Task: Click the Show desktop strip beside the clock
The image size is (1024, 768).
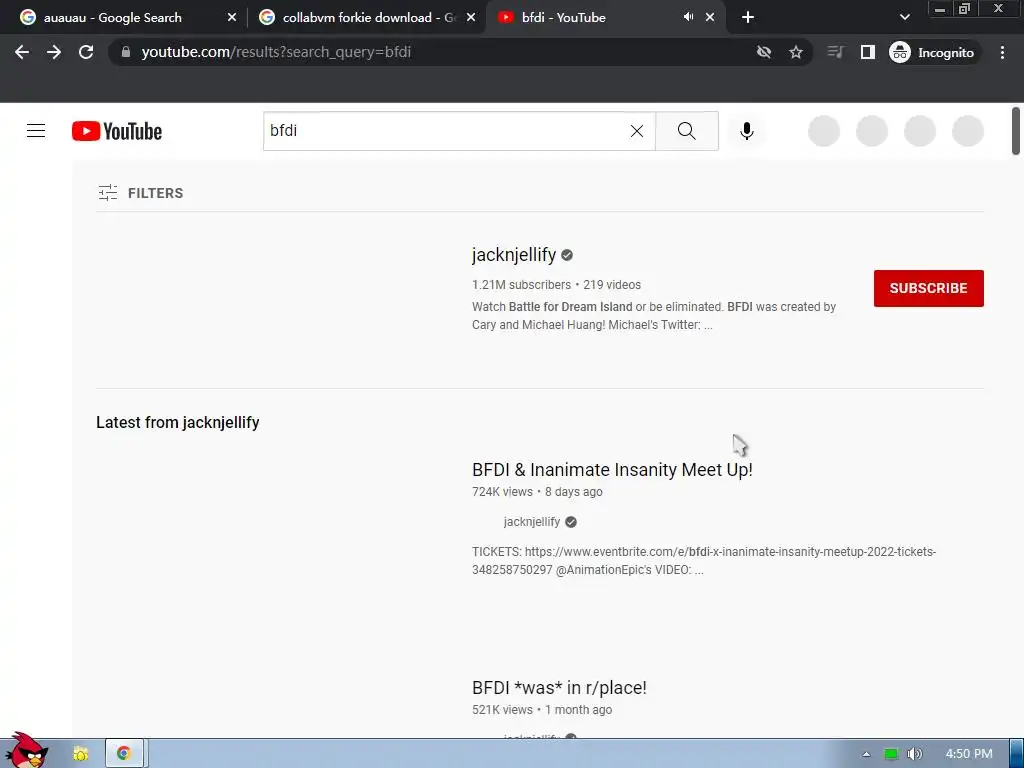Action: coord(1017,754)
